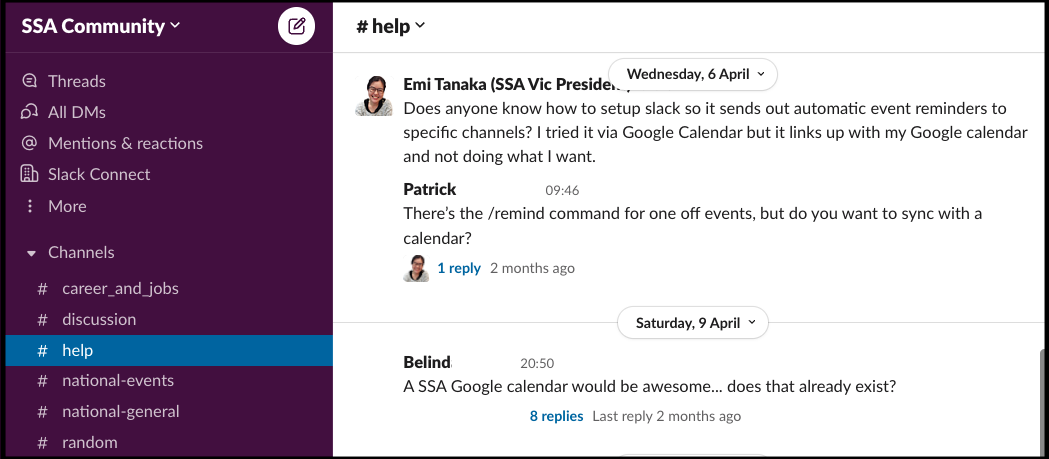Click the message pane vertical scrollbar

point(1044,401)
